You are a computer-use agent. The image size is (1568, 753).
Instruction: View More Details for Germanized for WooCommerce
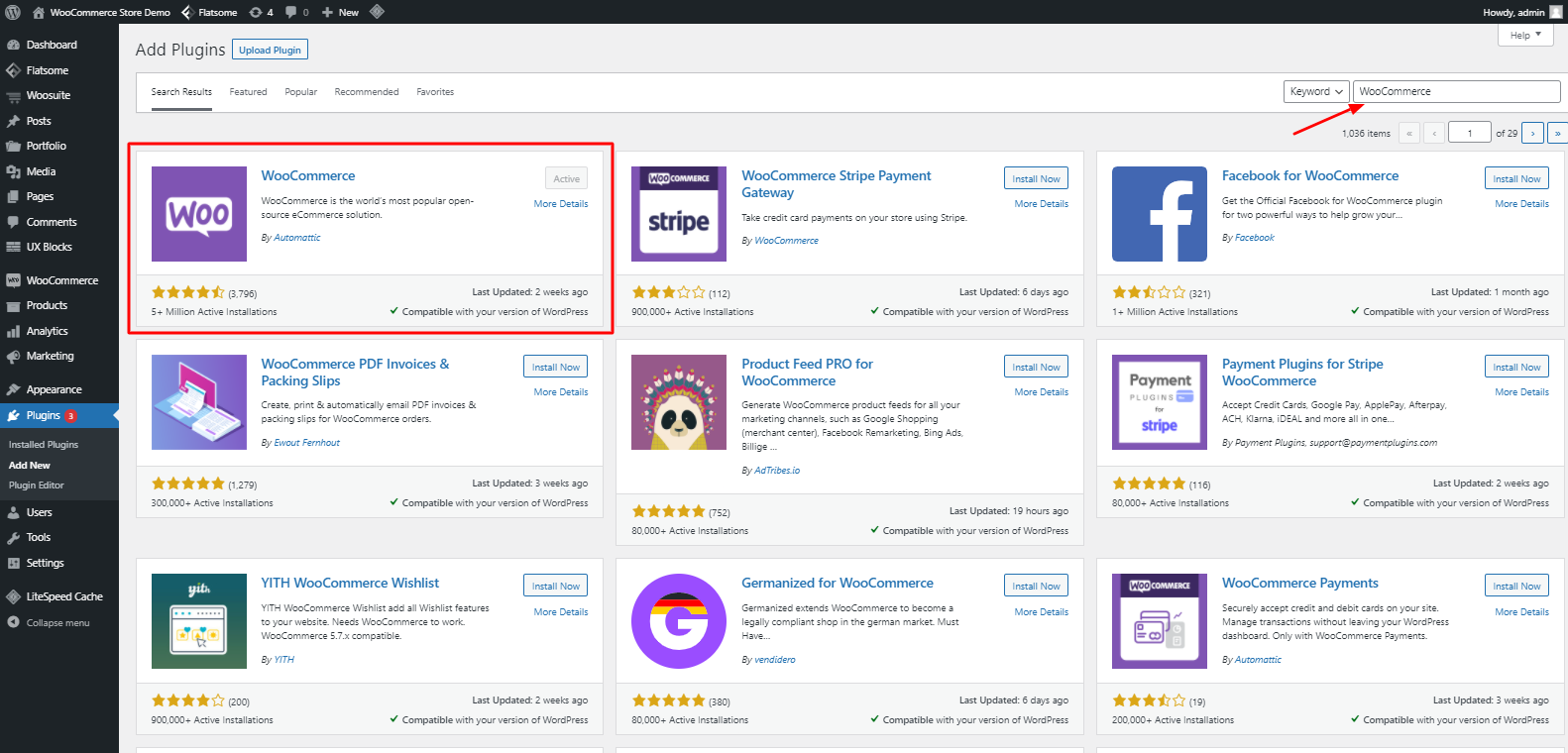click(x=1042, y=612)
